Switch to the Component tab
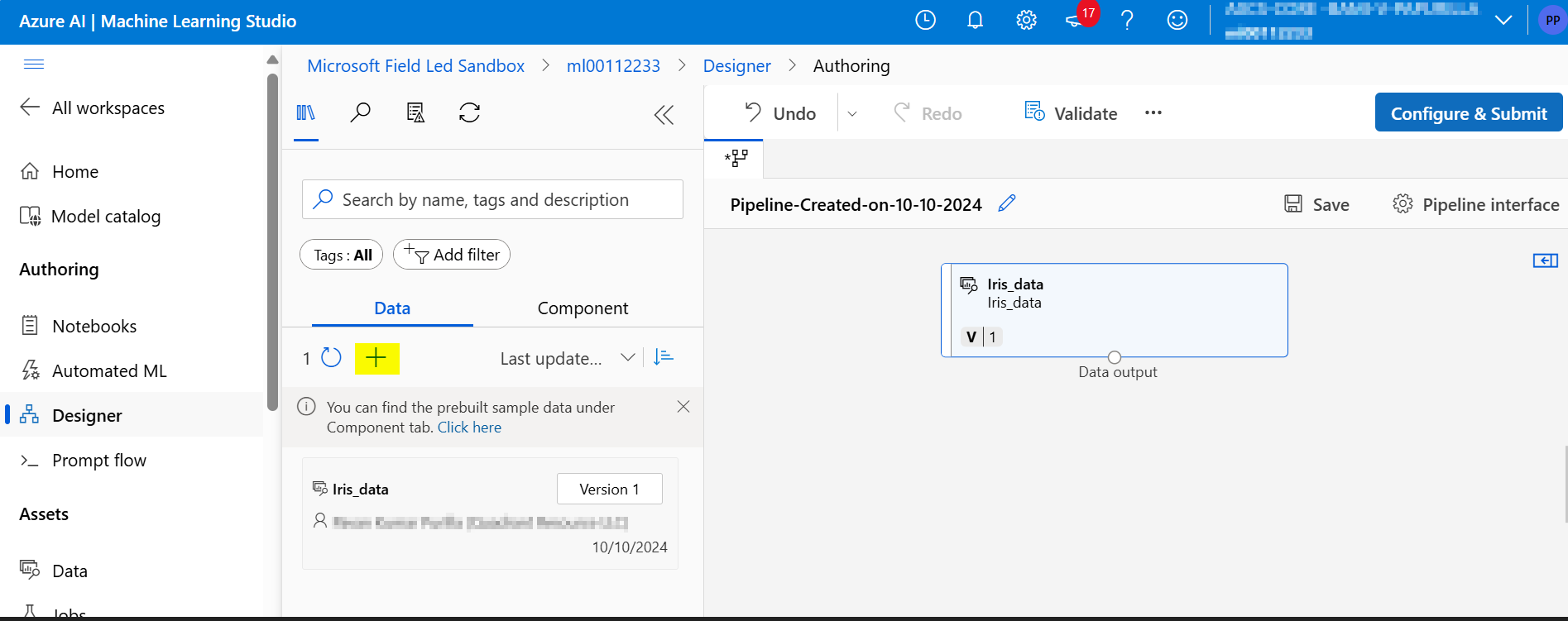The width and height of the screenshot is (1568, 621). point(583,308)
